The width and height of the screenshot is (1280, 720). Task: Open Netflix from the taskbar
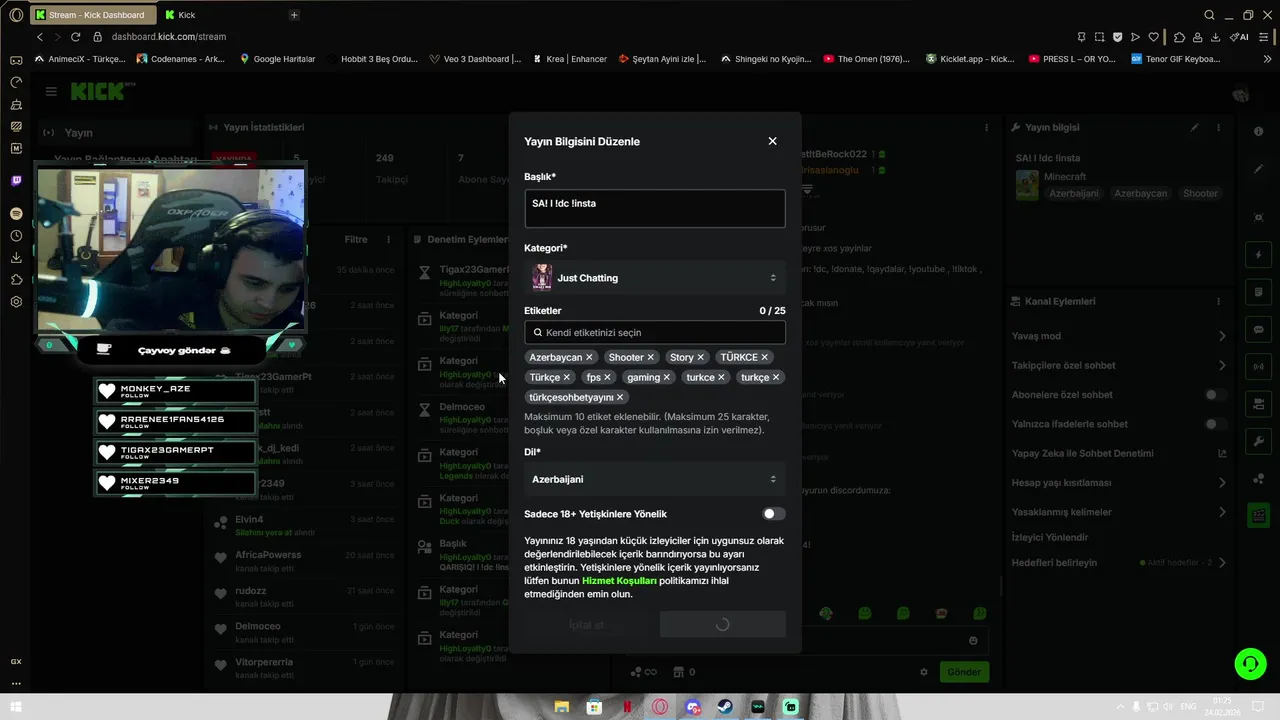(x=627, y=707)
